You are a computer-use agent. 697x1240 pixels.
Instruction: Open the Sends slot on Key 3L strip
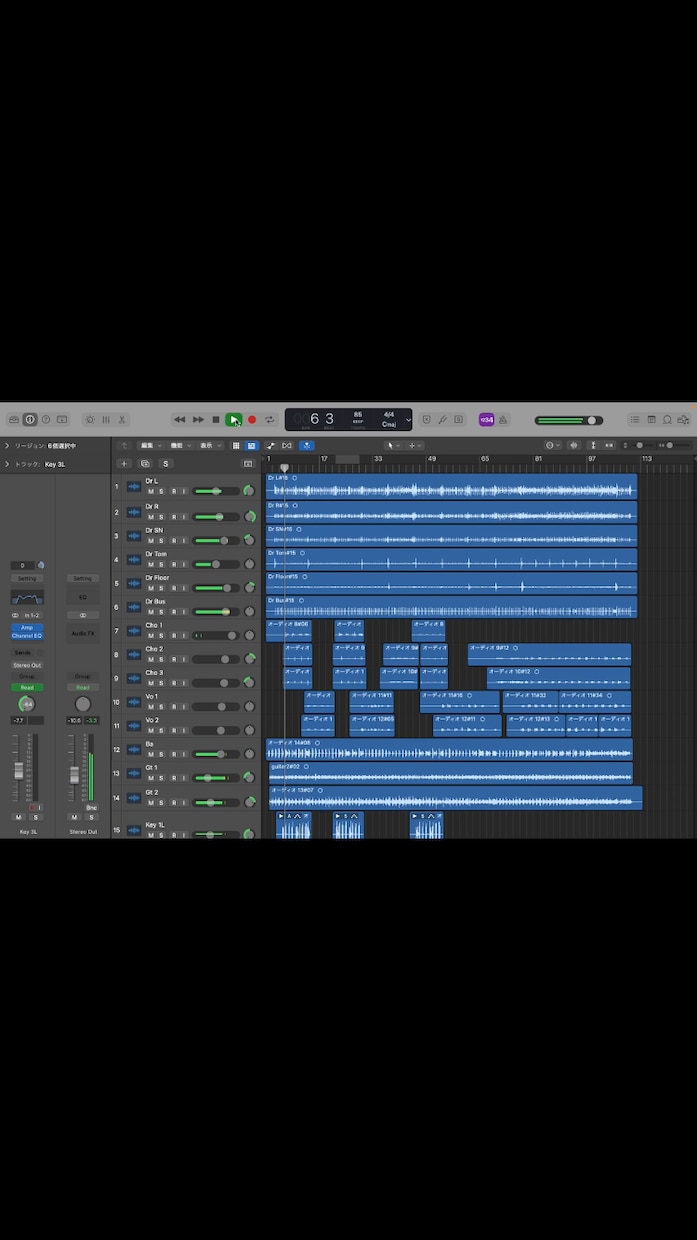(23, 653)
